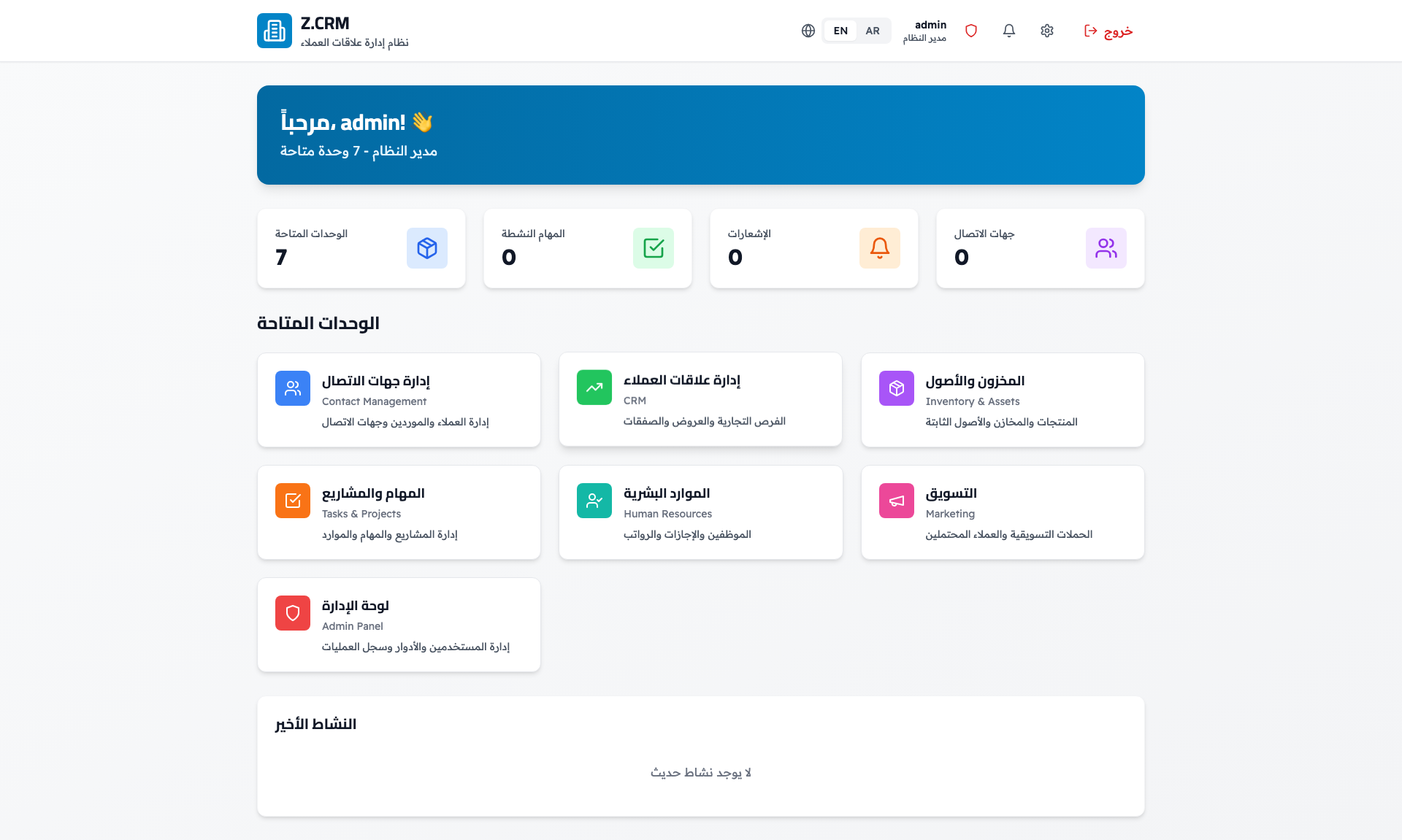Image resolution: width=1402 pixels, height=840 pixels.
Task: Switch language to EN
Action: tap(840, 31)
